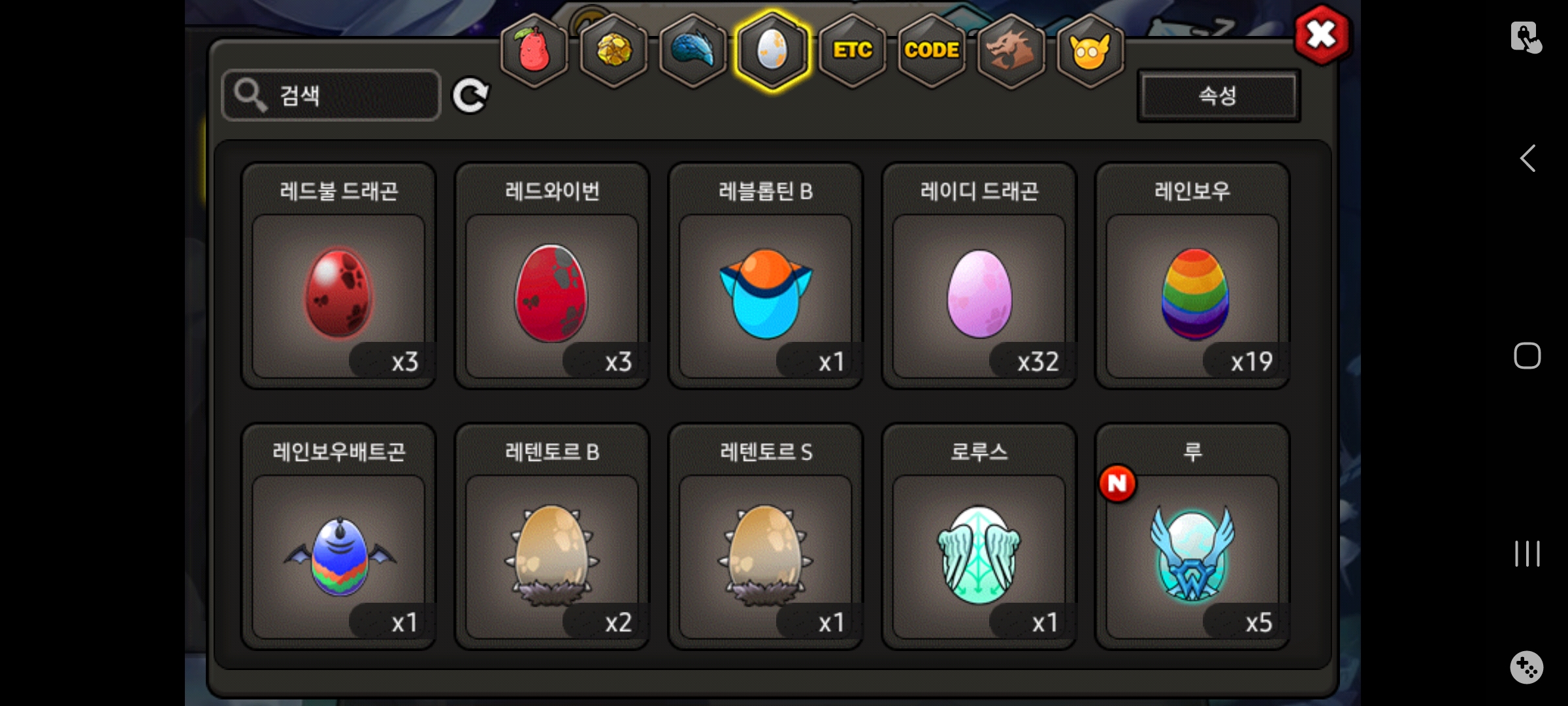Open the CODE tab
The height and width of the screenshot is (706, 1568).
point(932,50)
